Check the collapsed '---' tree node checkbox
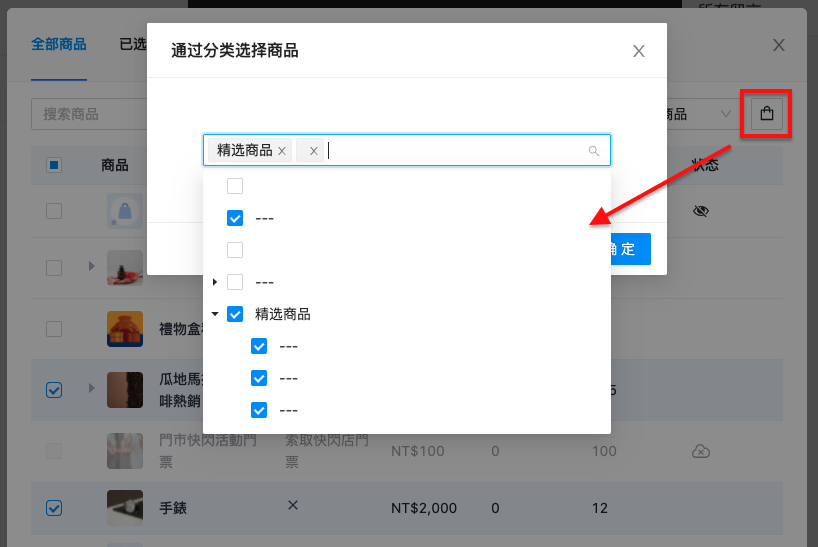818x547 pixels. [235, 282]
